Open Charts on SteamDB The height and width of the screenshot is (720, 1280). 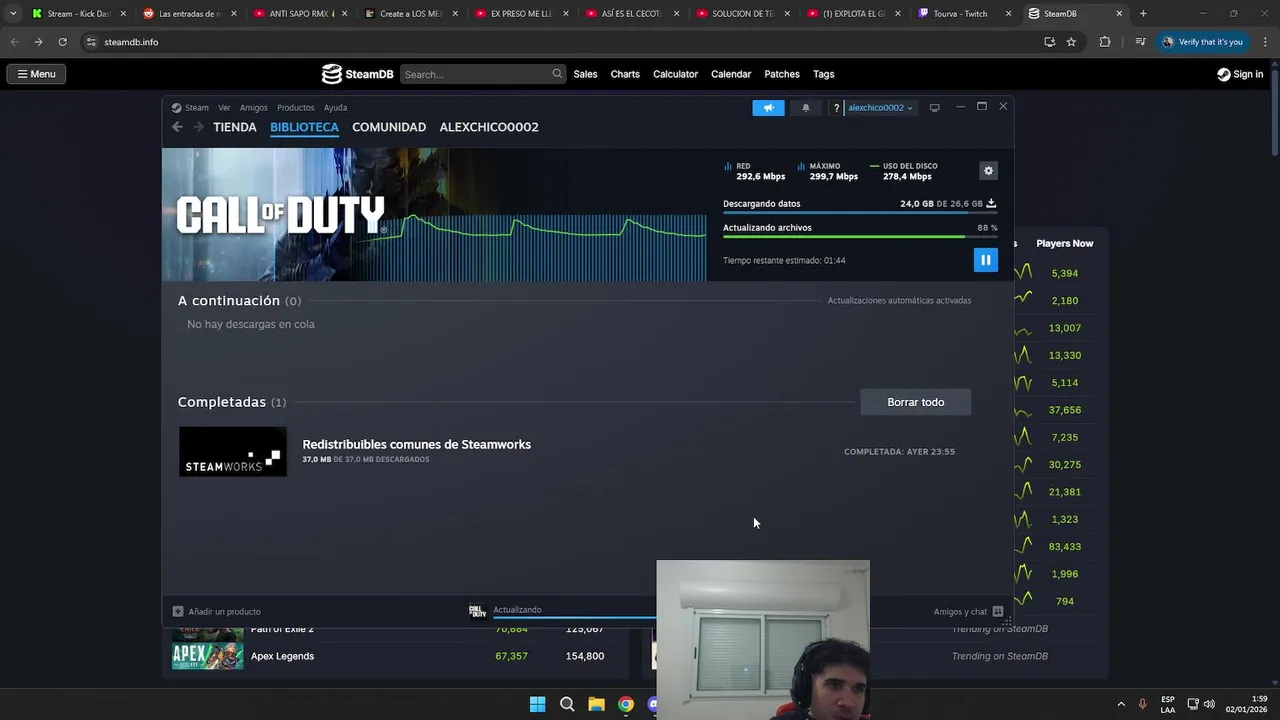[625, 74]
